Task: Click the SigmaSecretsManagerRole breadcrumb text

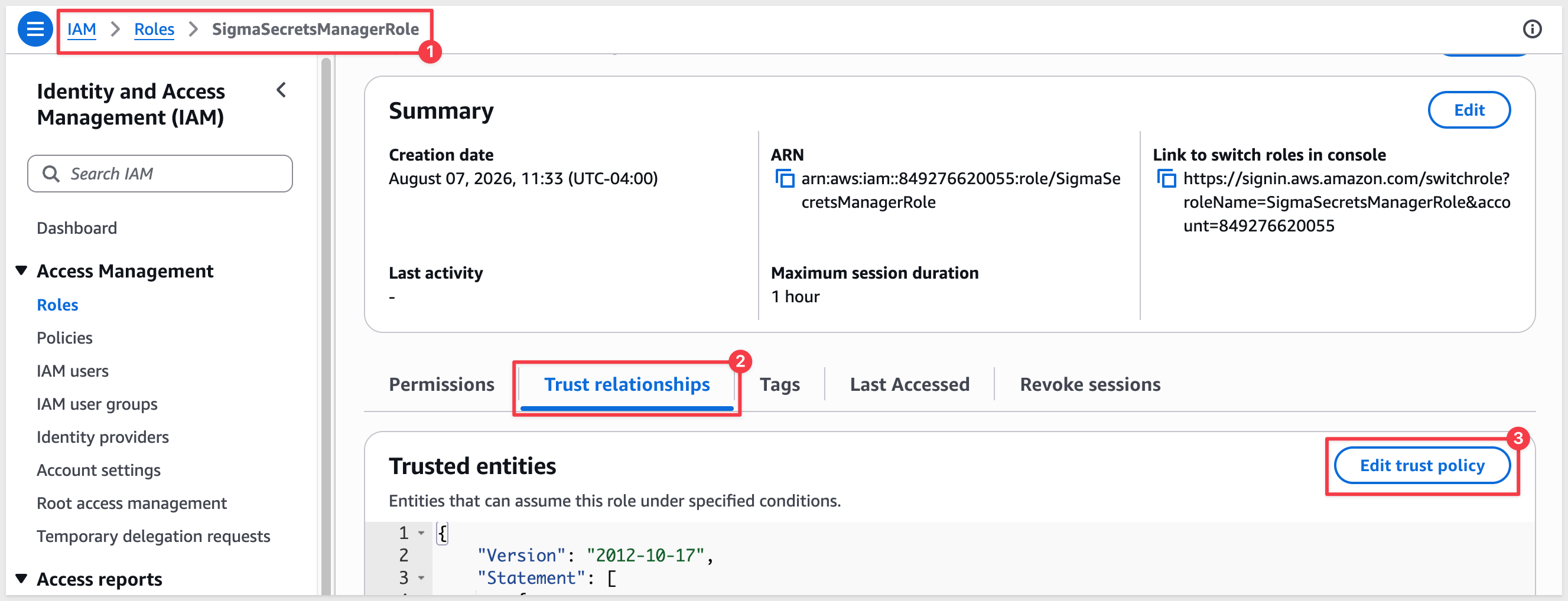Action: (x=315, y=29)
